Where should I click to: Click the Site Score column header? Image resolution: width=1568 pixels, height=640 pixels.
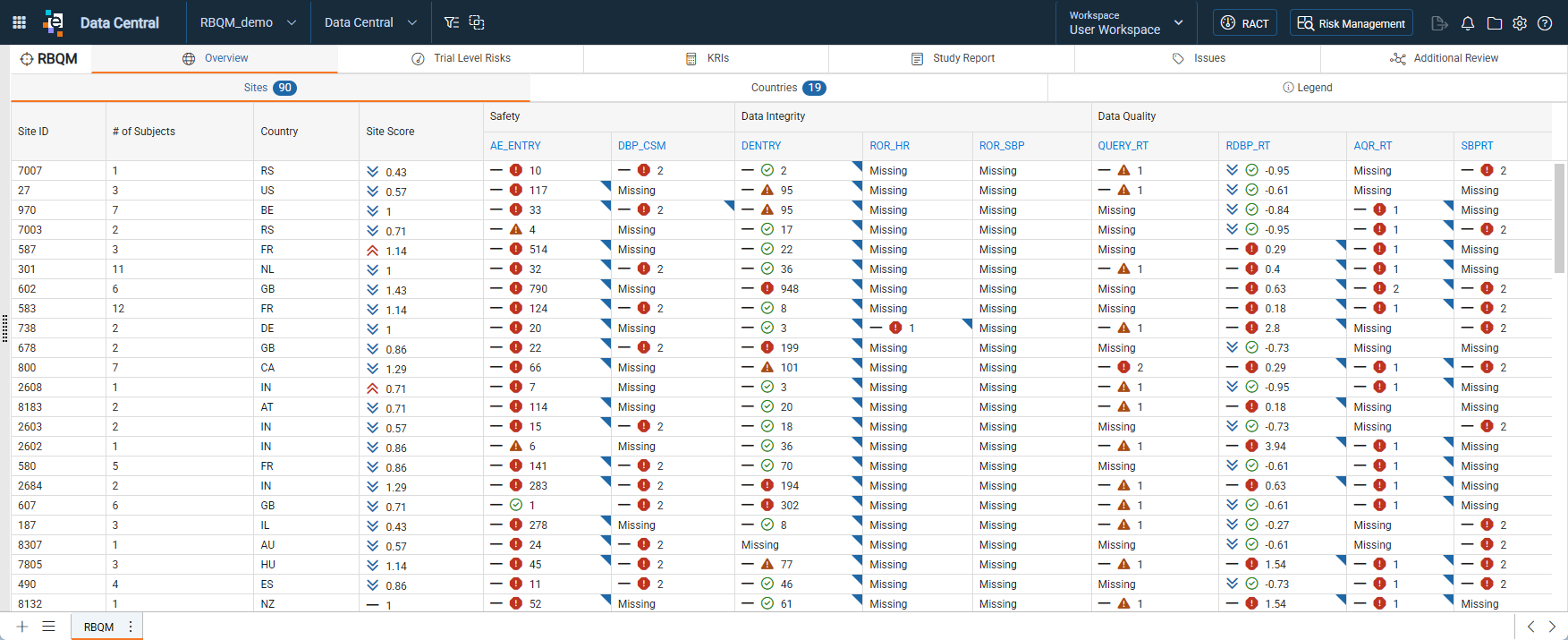pyautogui.click(x=420, y=132)
